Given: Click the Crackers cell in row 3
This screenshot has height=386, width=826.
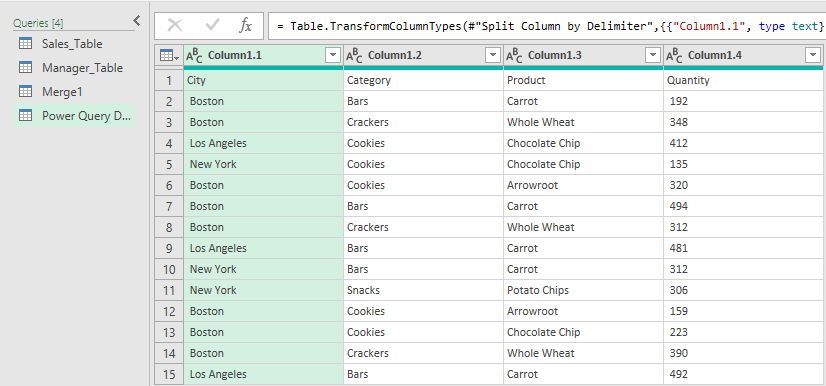Looking at the screenshot, I should 424,122.
